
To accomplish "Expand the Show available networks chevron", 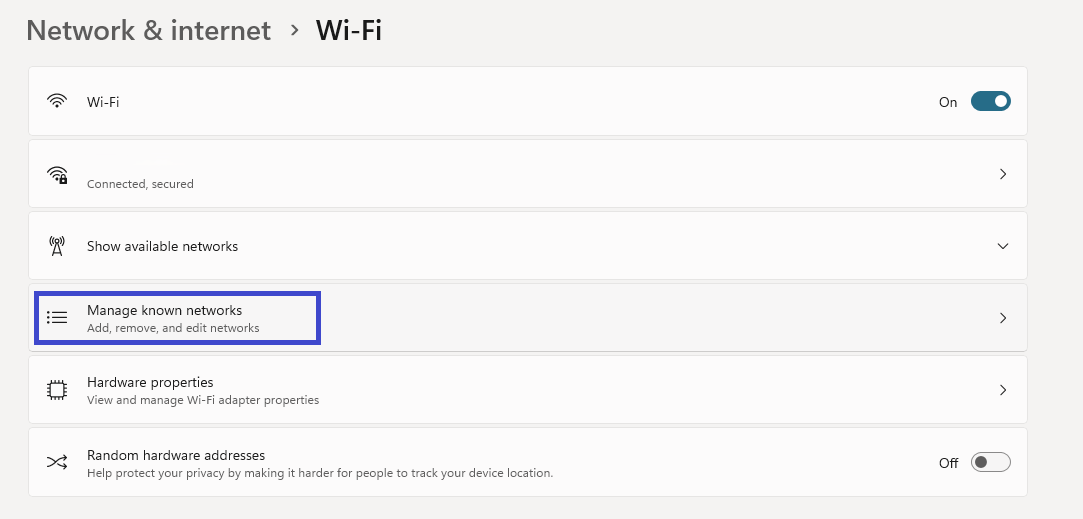I will tap(1003, 246).
